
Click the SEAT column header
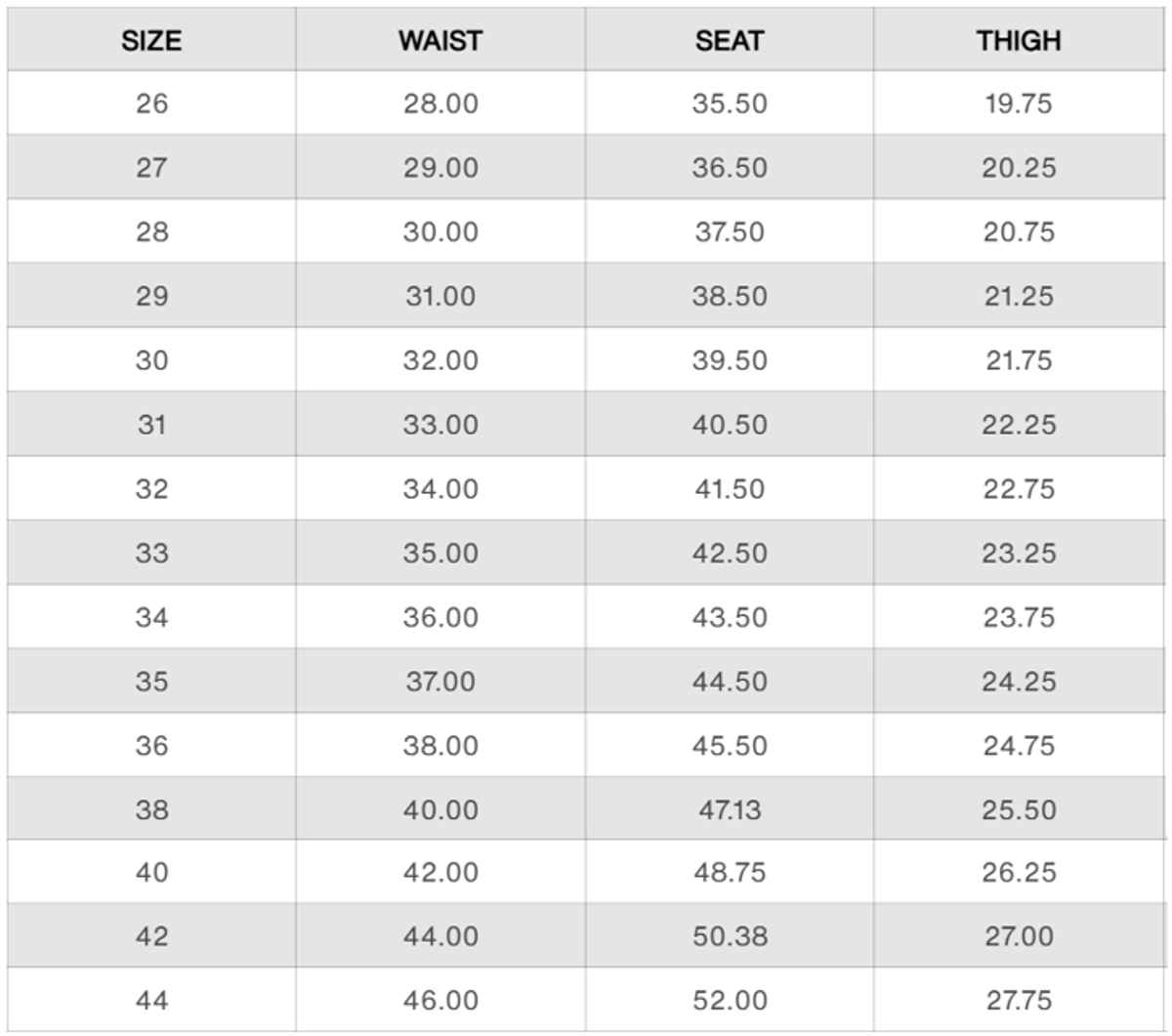click(x=730, y=41)
